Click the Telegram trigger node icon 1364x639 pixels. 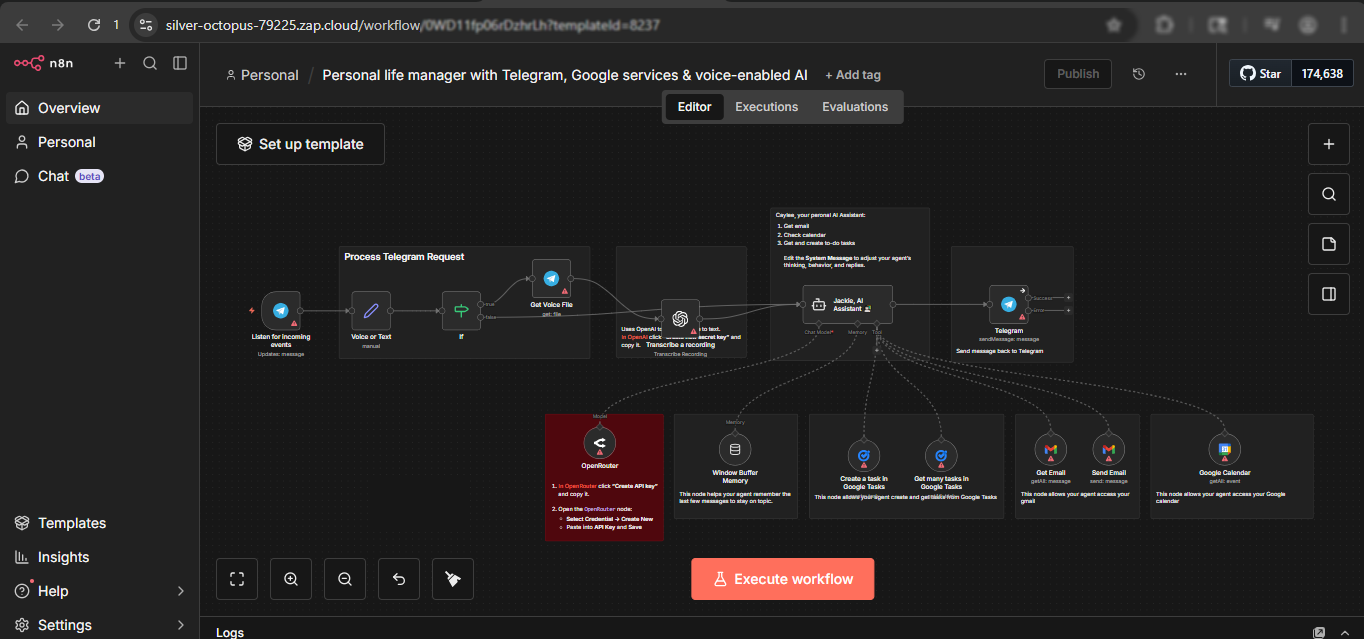pyautogui.click(x=280, y=311)
